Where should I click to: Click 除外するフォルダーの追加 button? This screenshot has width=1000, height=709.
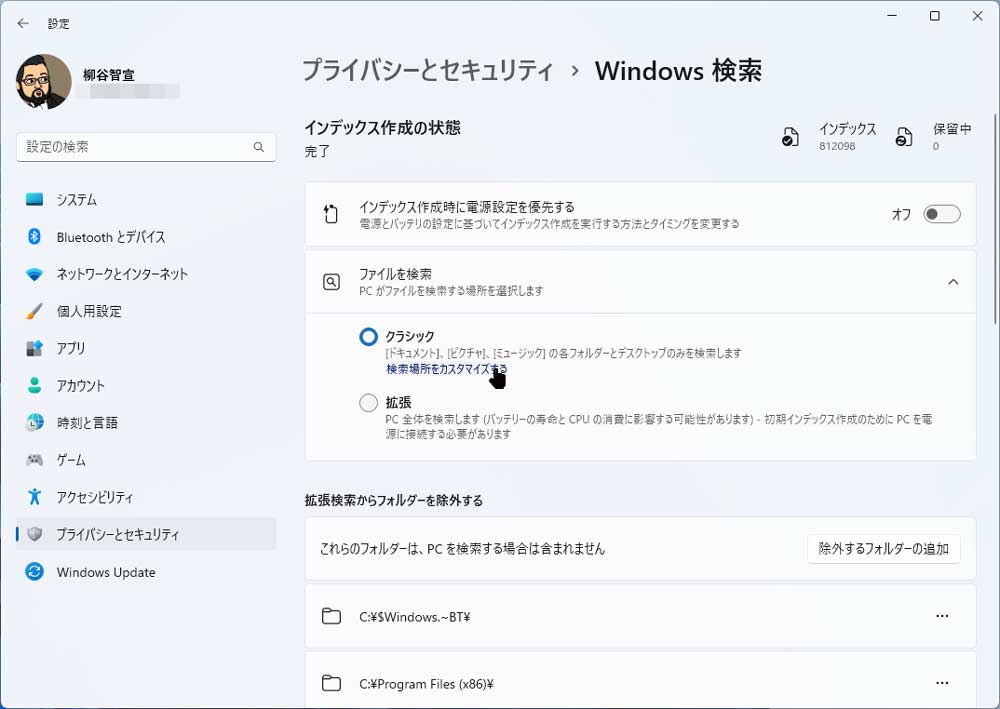point(884,549)
